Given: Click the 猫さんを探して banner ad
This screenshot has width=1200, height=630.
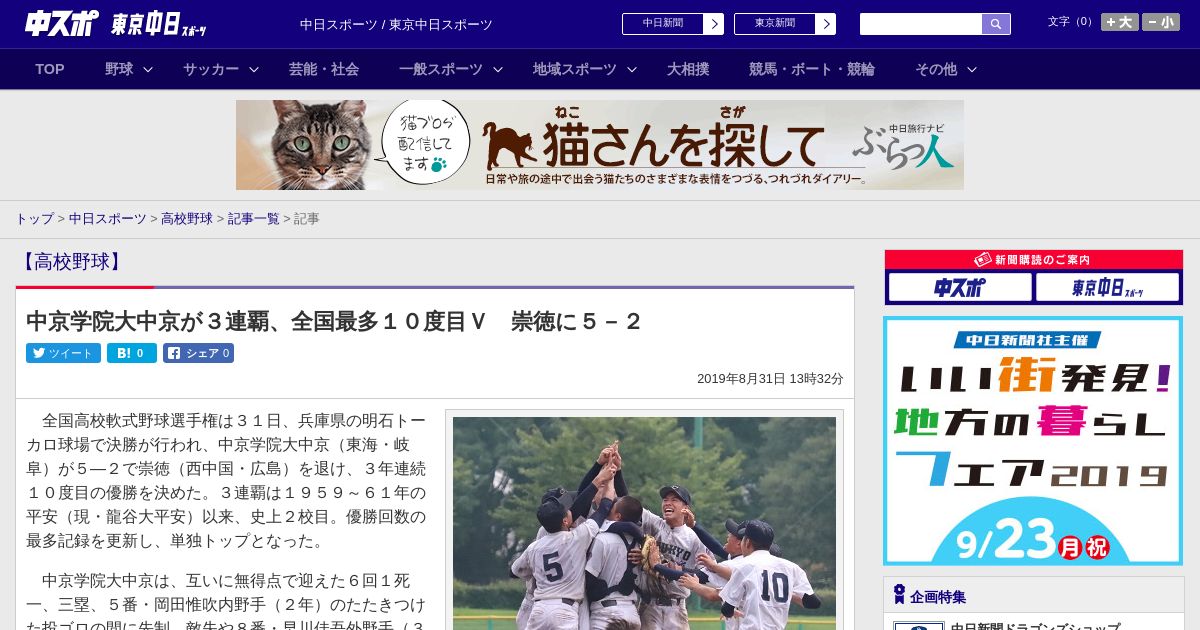Looking at the screenshot, I should coord(600,145).
